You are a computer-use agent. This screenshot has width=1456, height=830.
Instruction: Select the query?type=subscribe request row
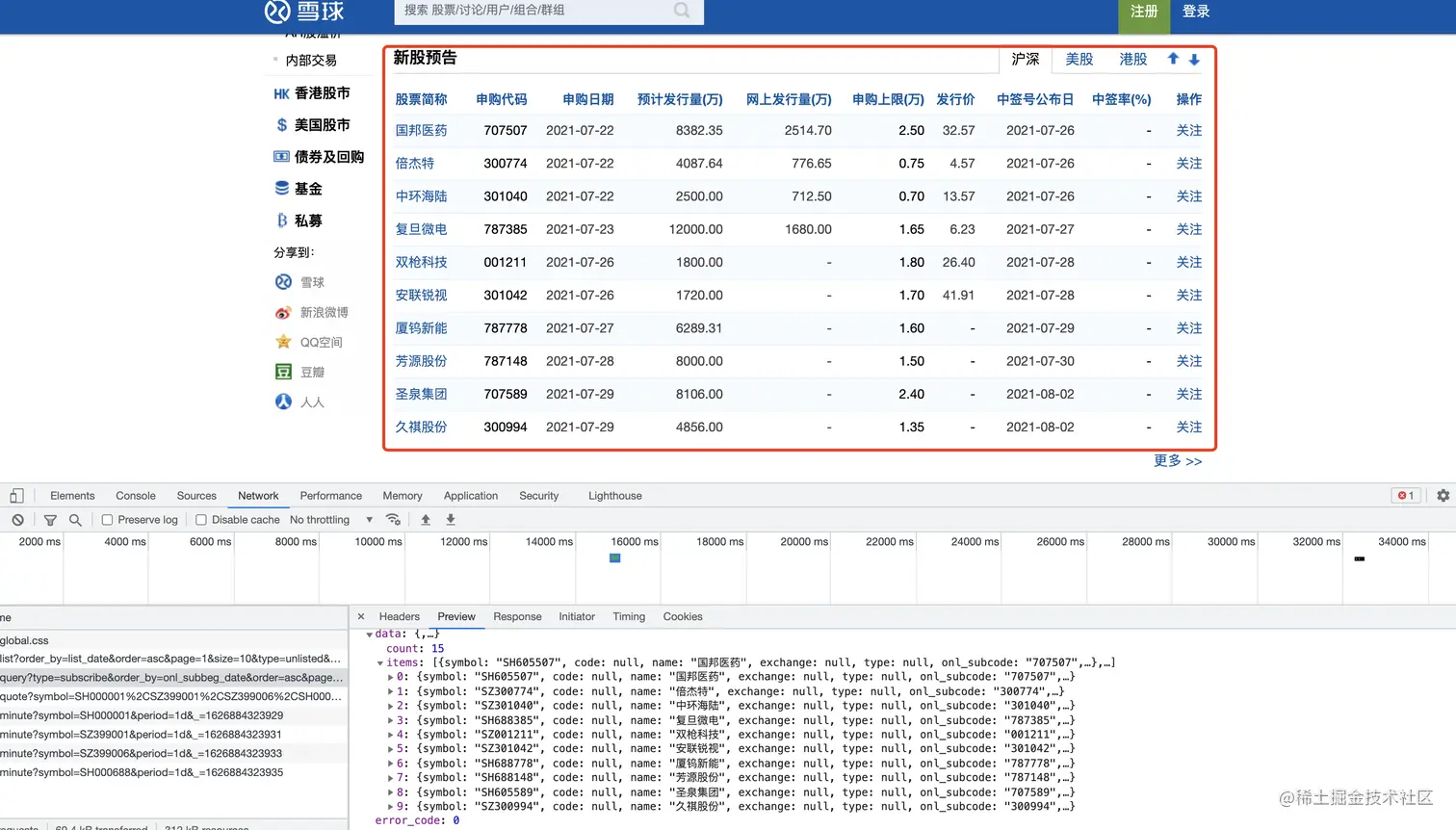173,678
